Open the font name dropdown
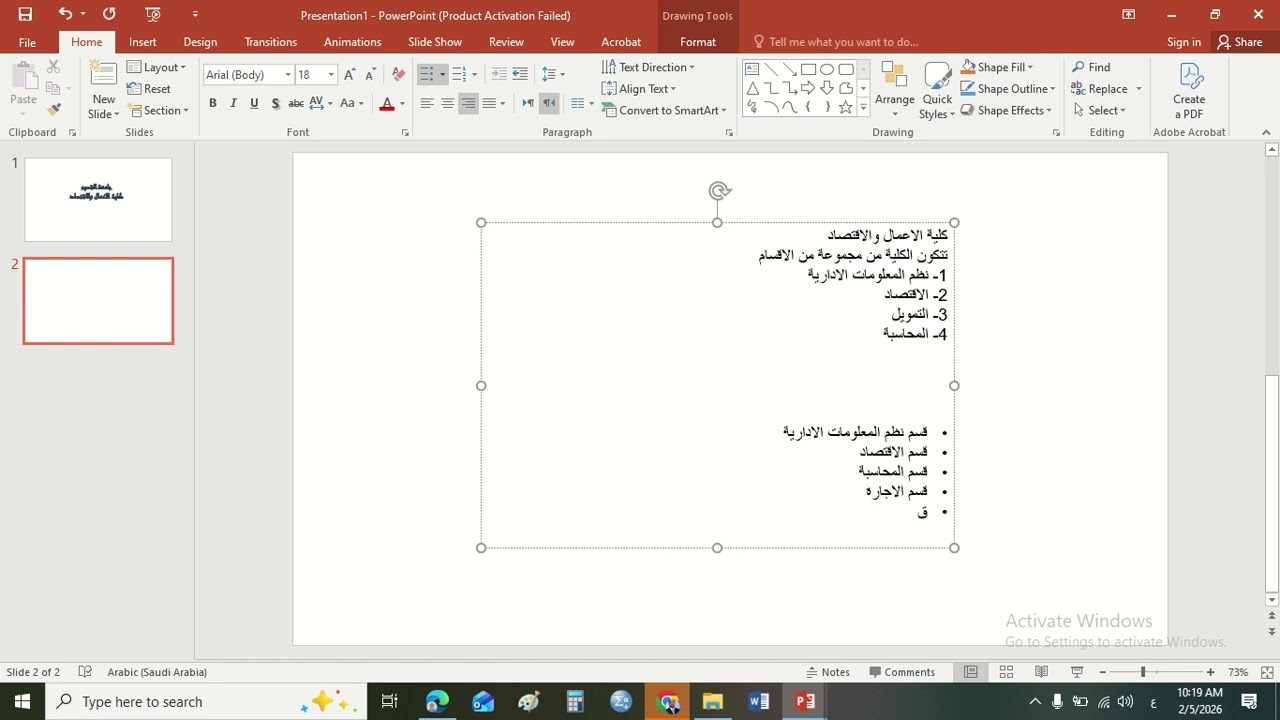The image size is (1280, 720). pos(288,75)
